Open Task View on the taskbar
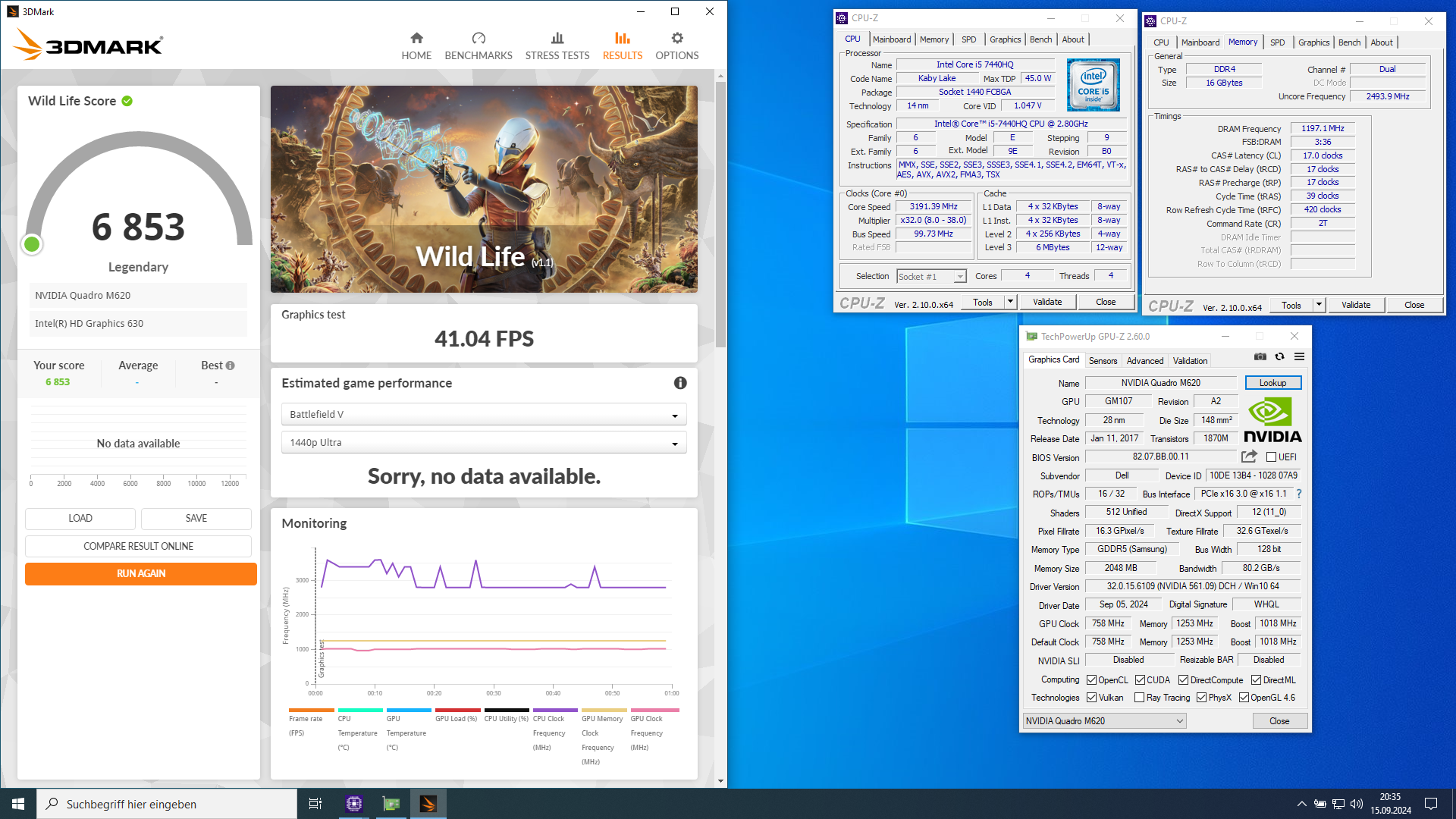The width and height of the screenshot is (1456, 819). point(315,804)
